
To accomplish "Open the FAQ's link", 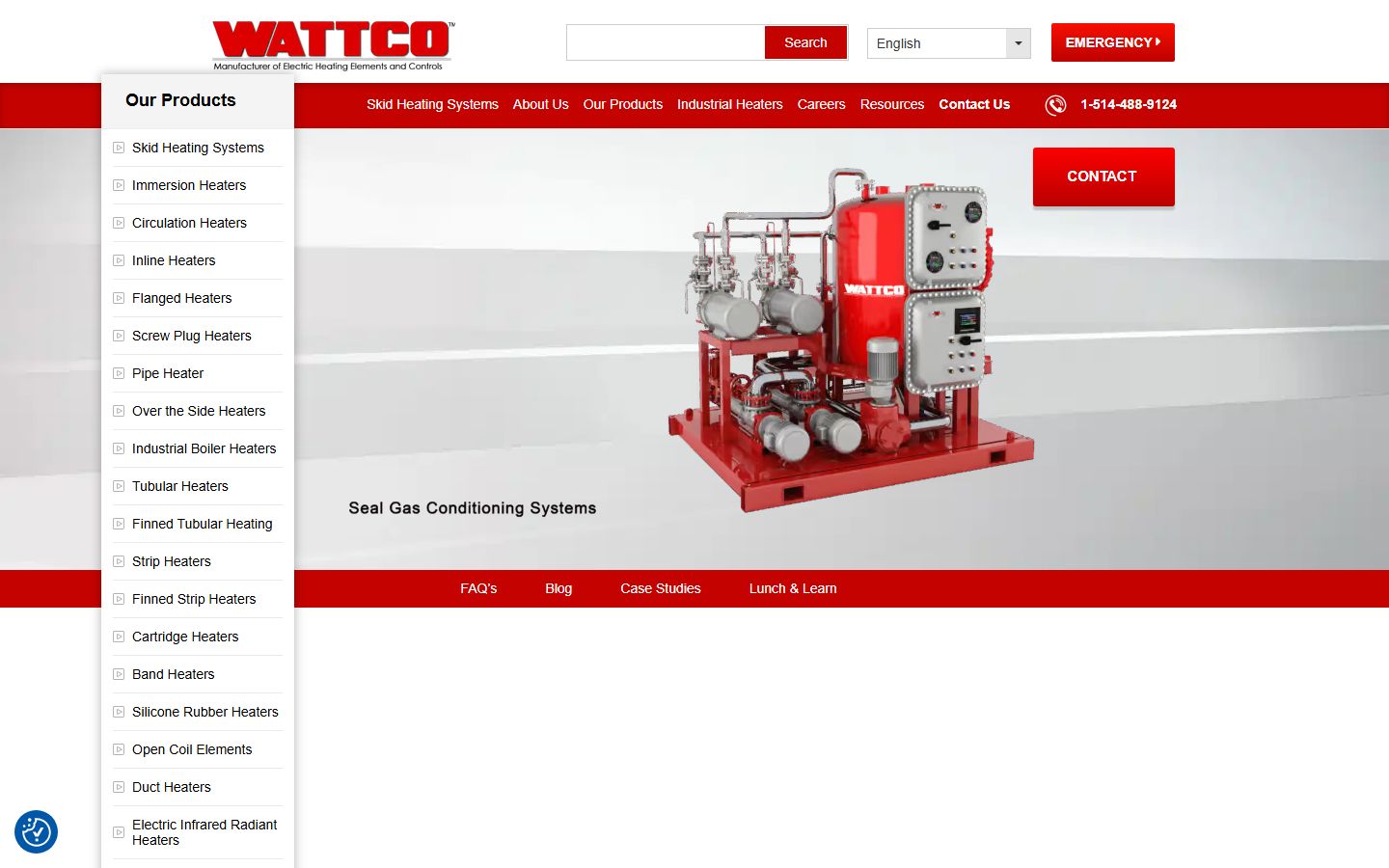I will (x=478, y=588).
